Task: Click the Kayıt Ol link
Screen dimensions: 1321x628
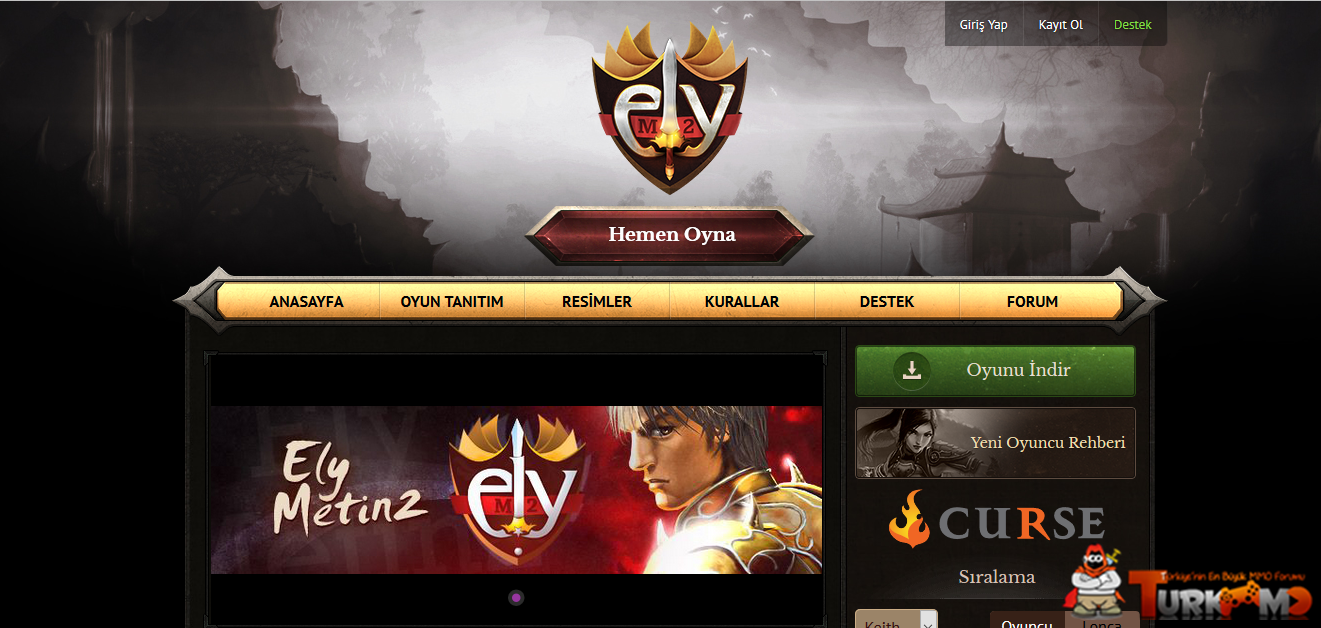Action: [1061, 24]
